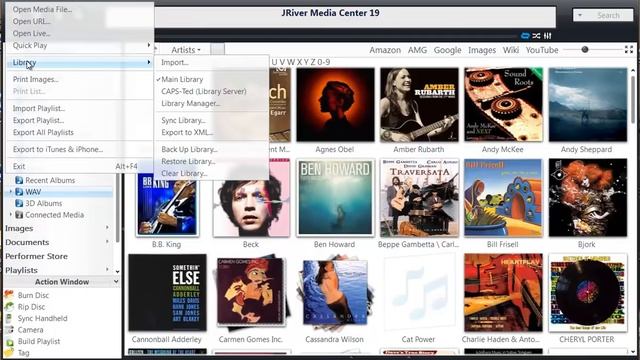The image size is (640, 360).
Task: Click the Tag icon
Action: coord(9,352)
